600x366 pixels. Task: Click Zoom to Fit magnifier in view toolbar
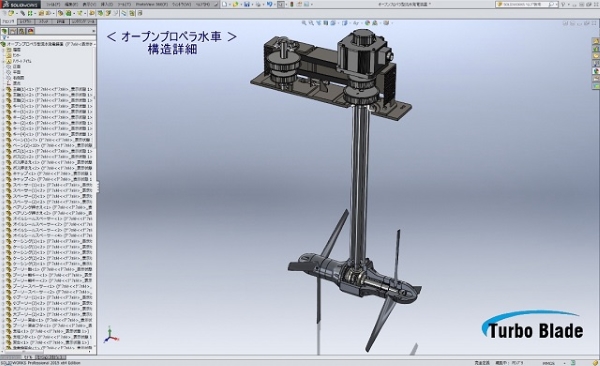point(304,23)
